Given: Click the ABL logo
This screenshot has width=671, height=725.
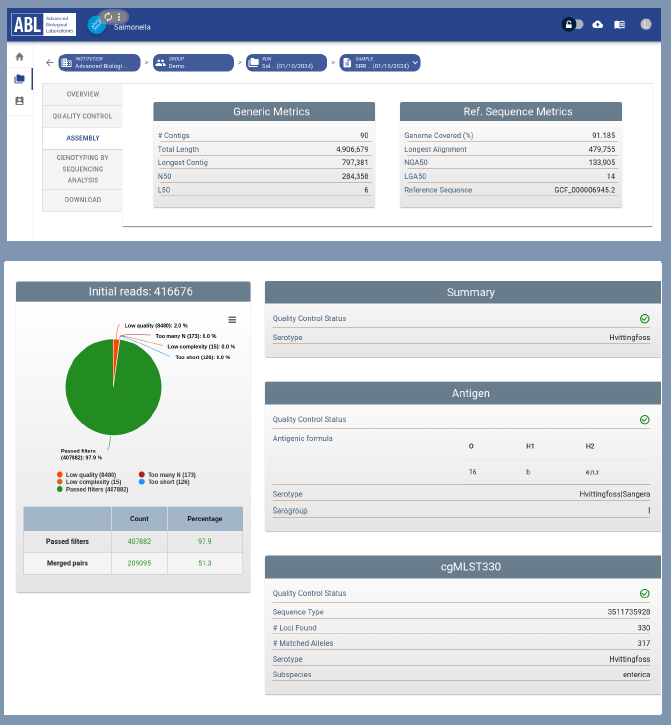Looking at the screenshot, I should click(43, 24).
